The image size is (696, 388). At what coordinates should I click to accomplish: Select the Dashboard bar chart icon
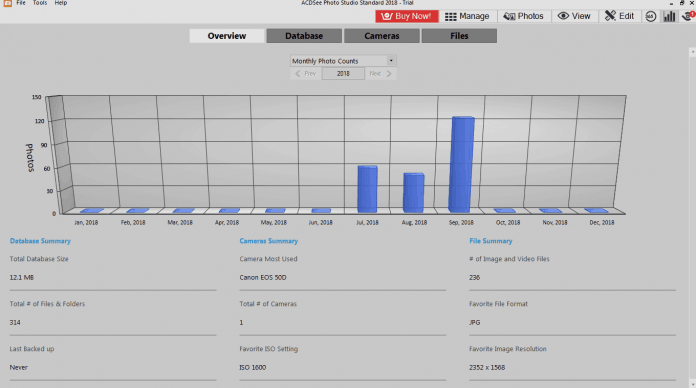coord(669,16)
